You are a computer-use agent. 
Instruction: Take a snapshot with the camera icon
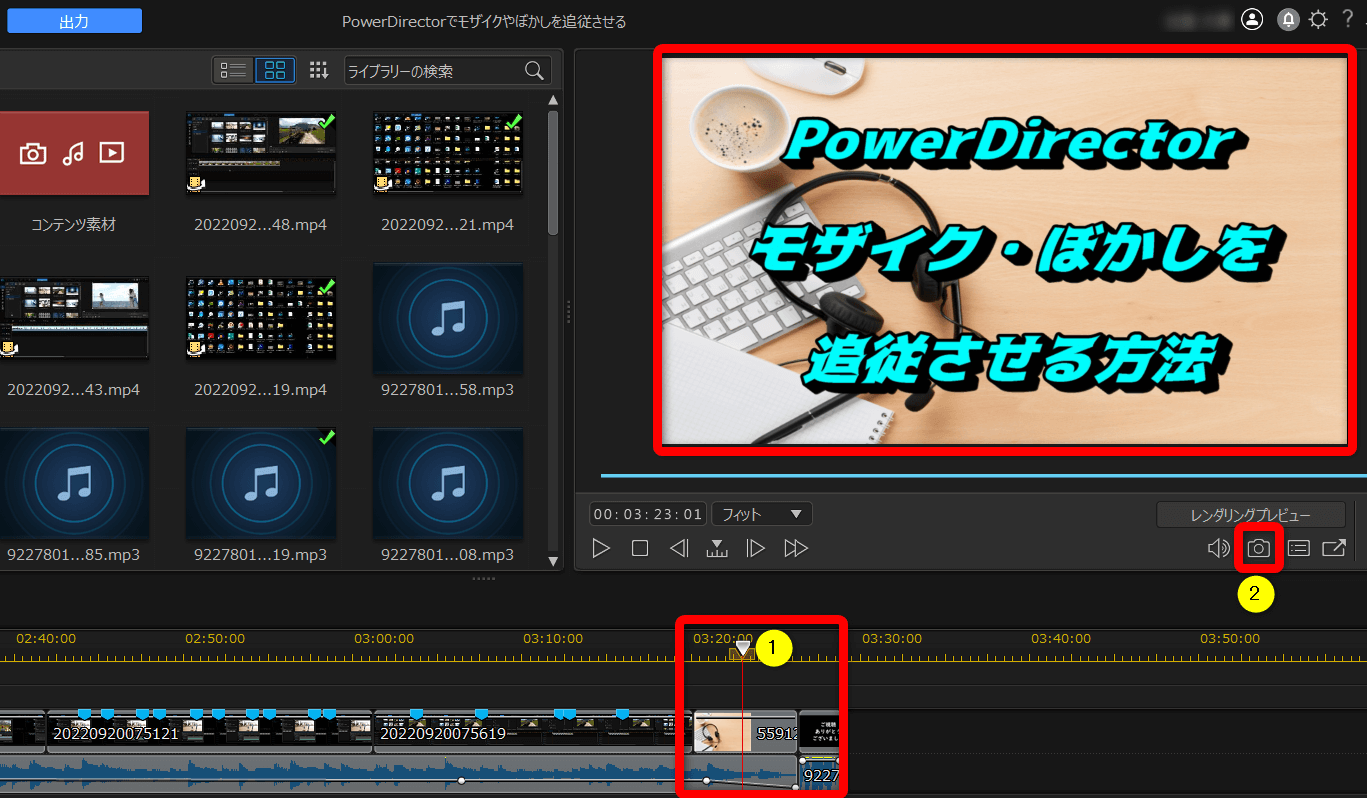tap(1258, 548)
